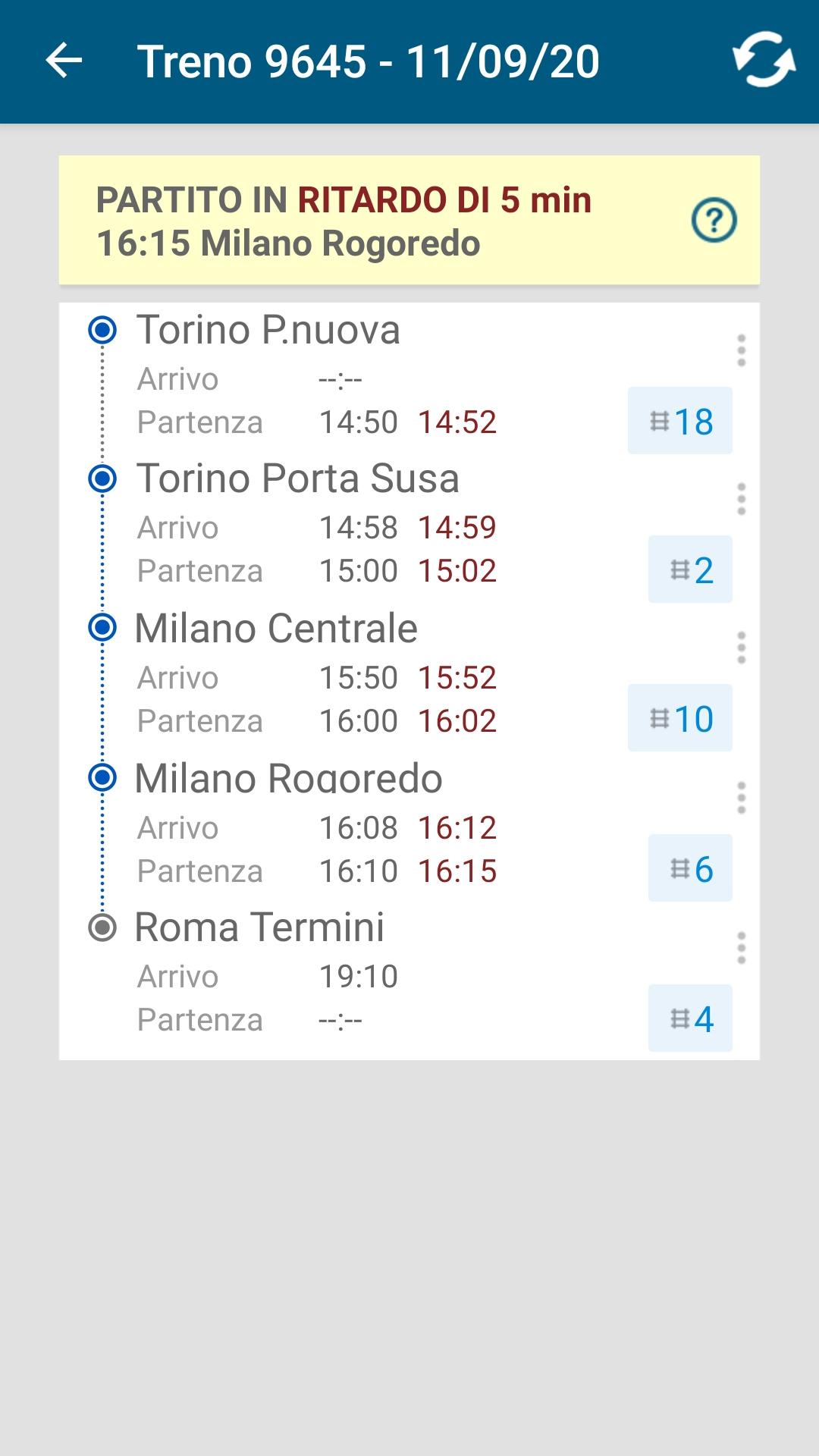819x1456 pixels.
Task: Tap the Roma Termini grey timeline marker
Action: [102, 927]
